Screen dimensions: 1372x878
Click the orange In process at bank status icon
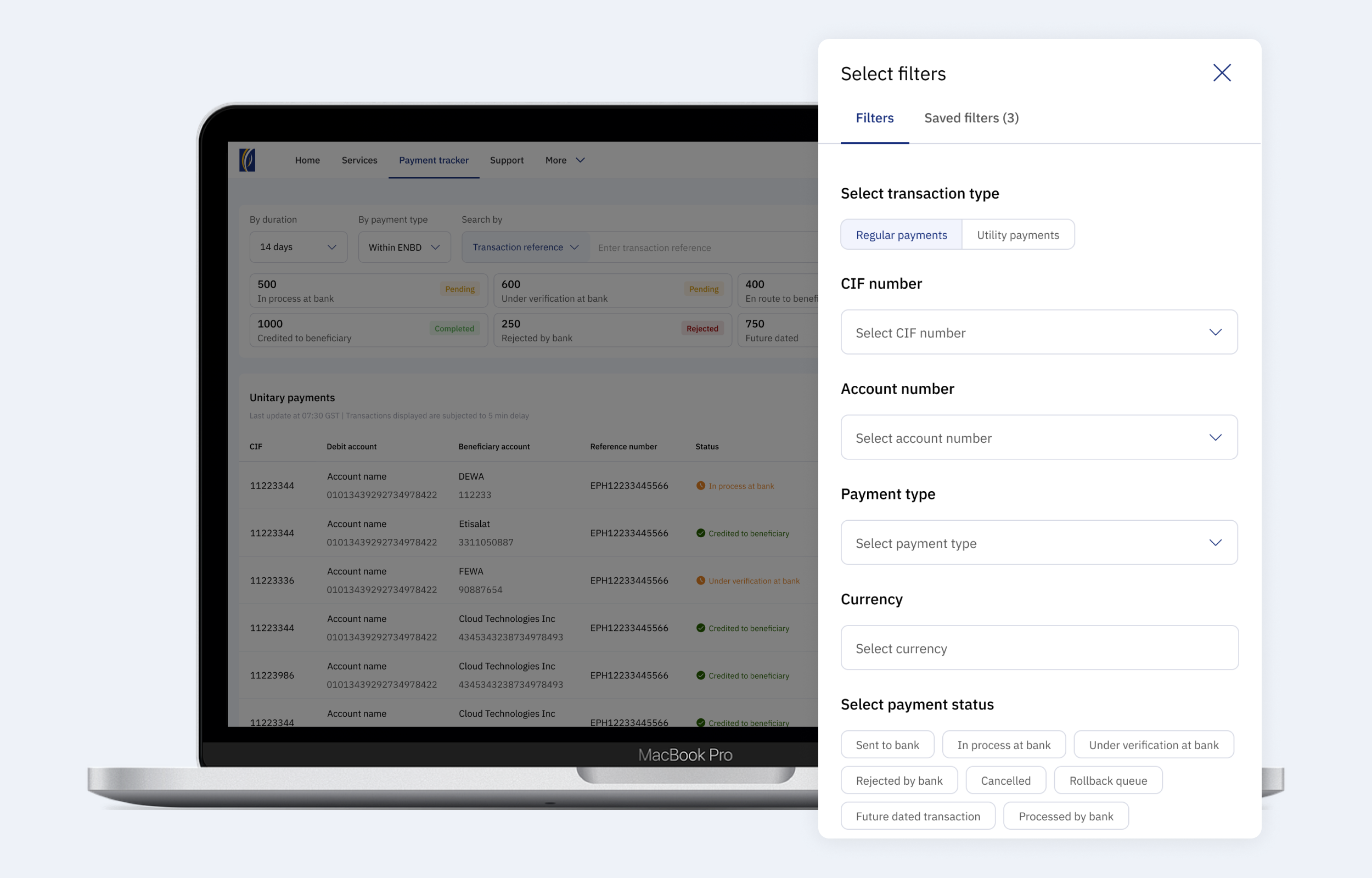click(x=700, y=486)
